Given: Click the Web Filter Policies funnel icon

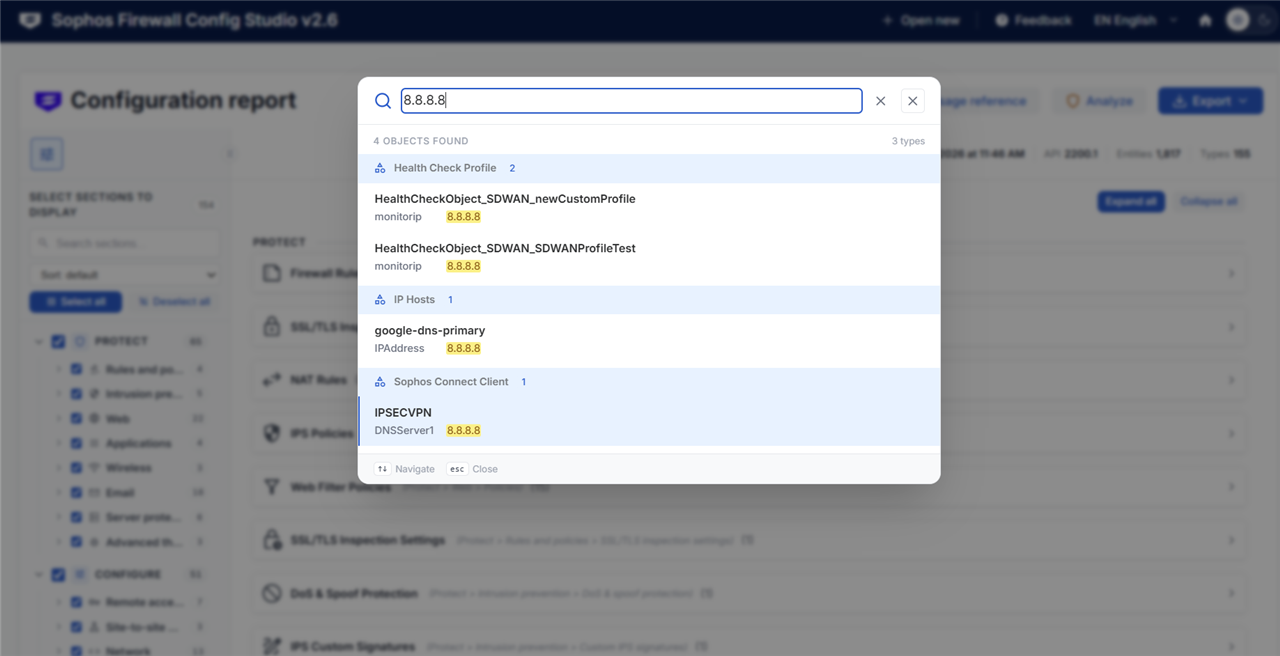Looking at the screenshot, I should pos(271,487).
